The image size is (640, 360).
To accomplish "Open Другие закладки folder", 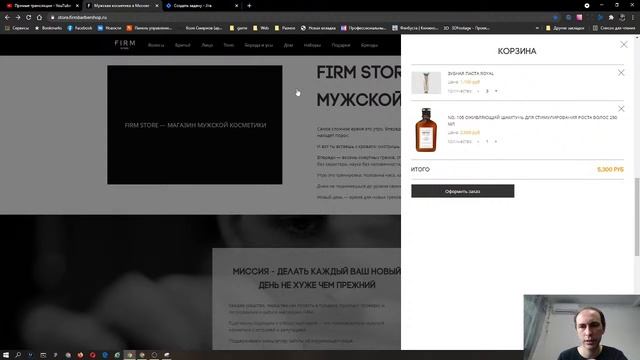I will click(565, 28).
